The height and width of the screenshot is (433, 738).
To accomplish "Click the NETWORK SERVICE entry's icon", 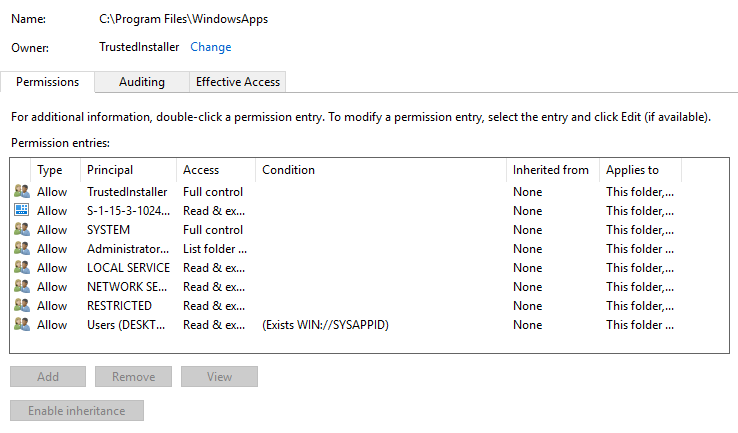I will pos(22,287).
